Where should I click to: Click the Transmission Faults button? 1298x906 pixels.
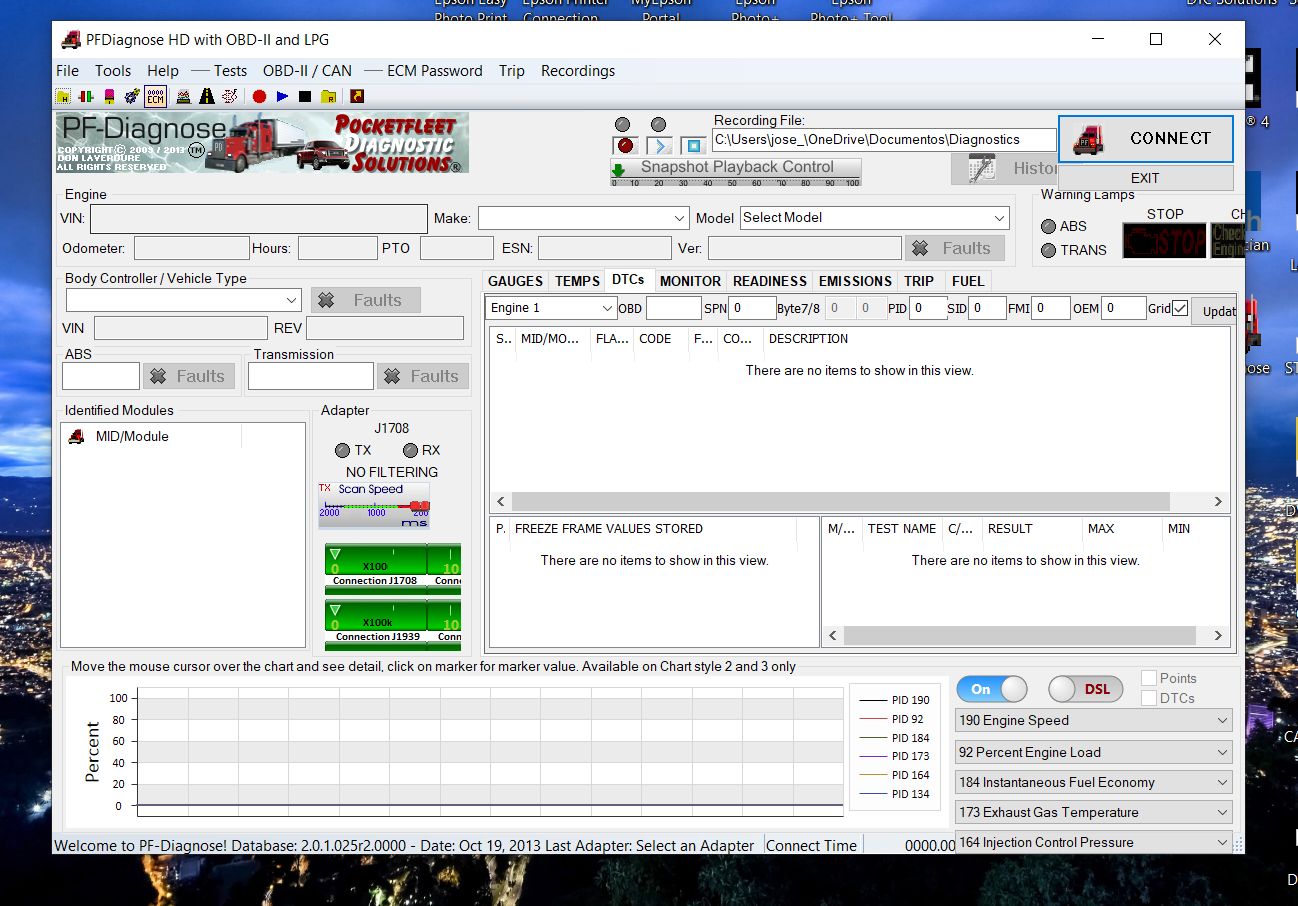(421, 376)
